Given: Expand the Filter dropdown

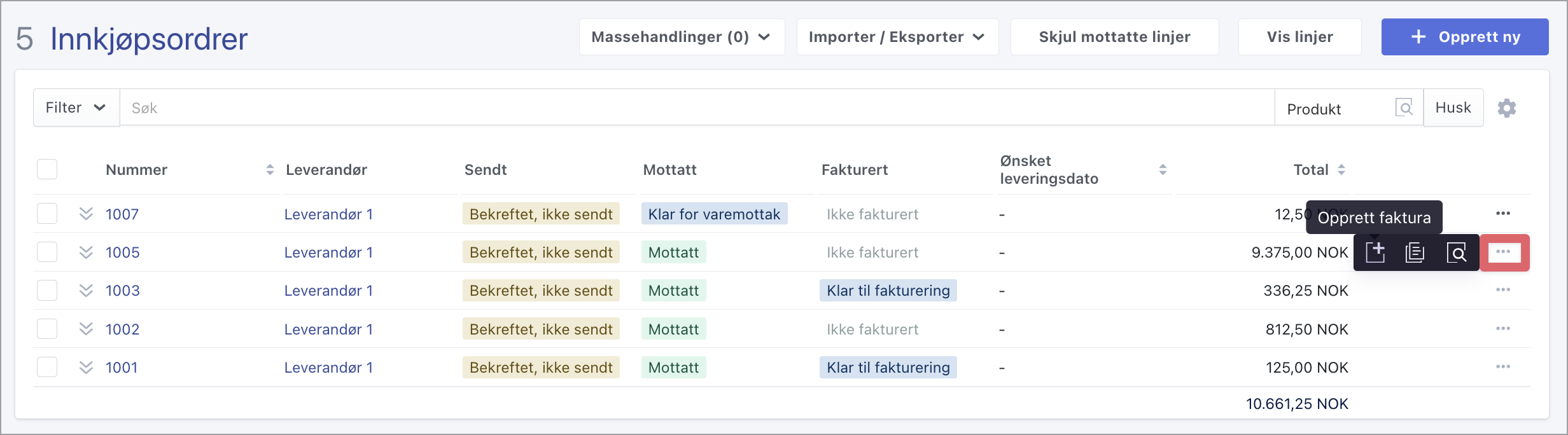Looking at the screenshot, I should pyautogui.click(x=74, y=107).
